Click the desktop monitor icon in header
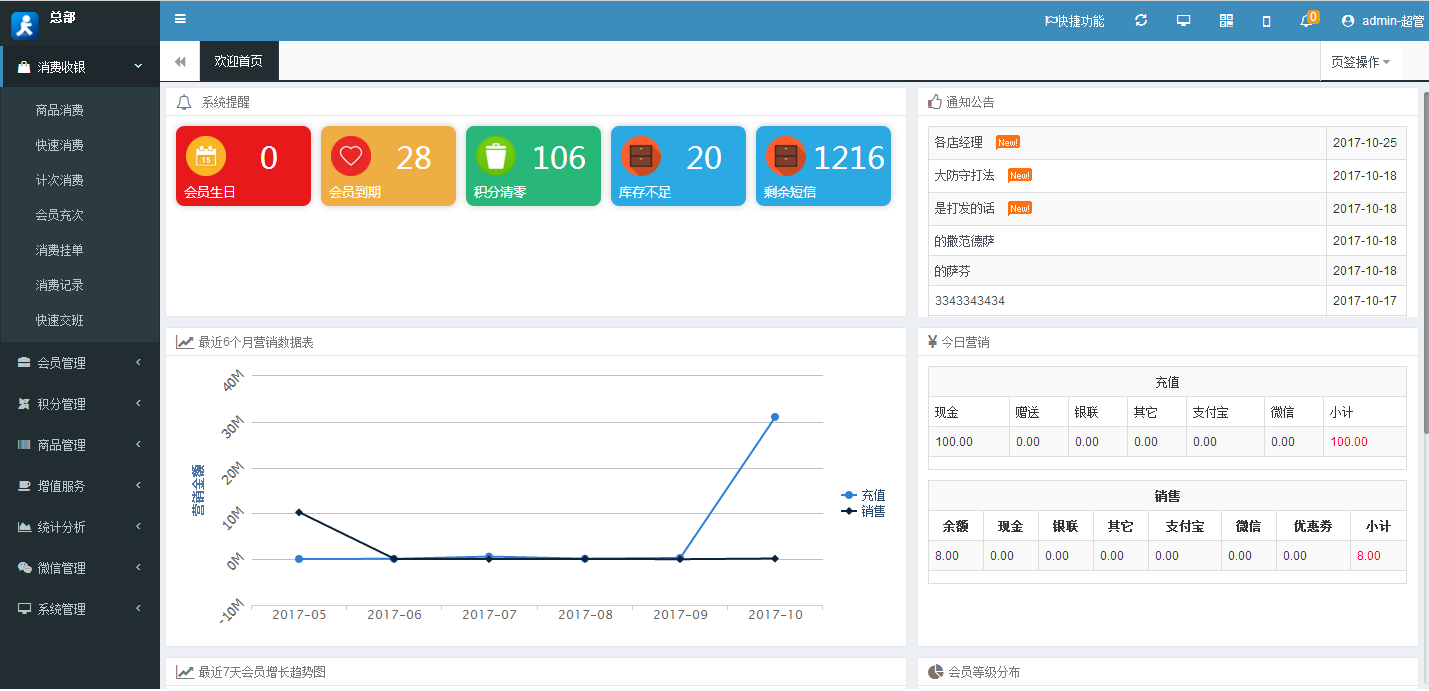 pyautogui.click(x=1183, y=21)
